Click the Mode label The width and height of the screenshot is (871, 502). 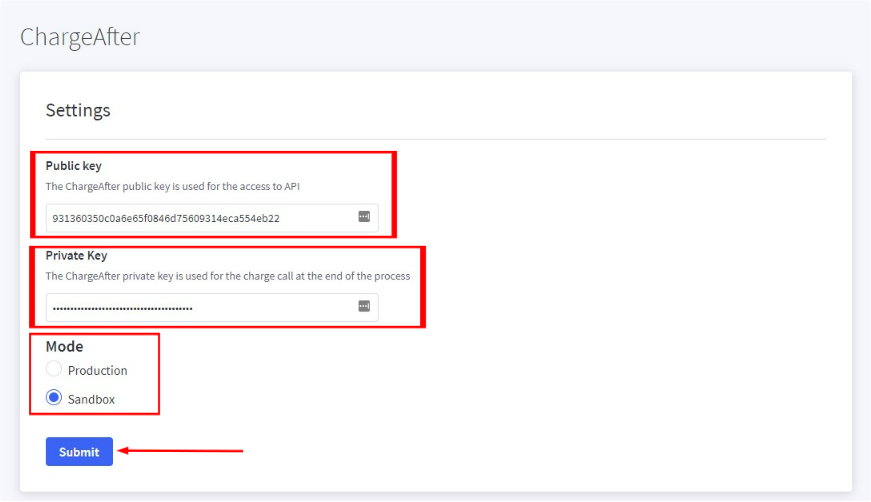point(64,347)
